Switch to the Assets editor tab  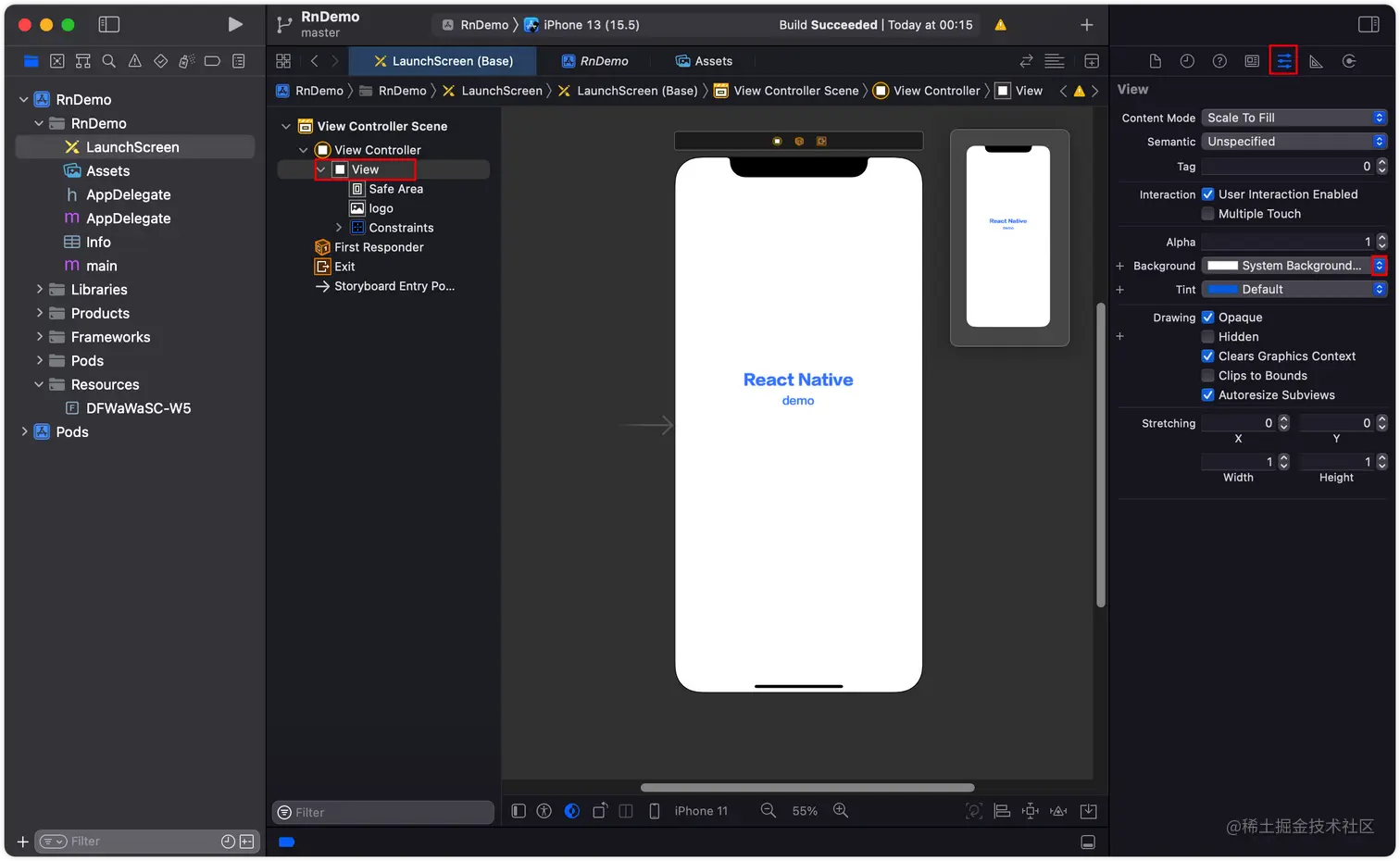click(704, 61)
